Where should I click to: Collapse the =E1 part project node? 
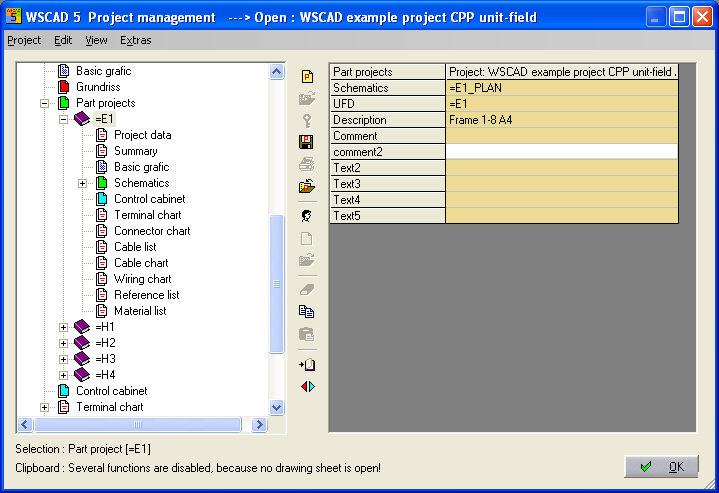tap(63, 119)
